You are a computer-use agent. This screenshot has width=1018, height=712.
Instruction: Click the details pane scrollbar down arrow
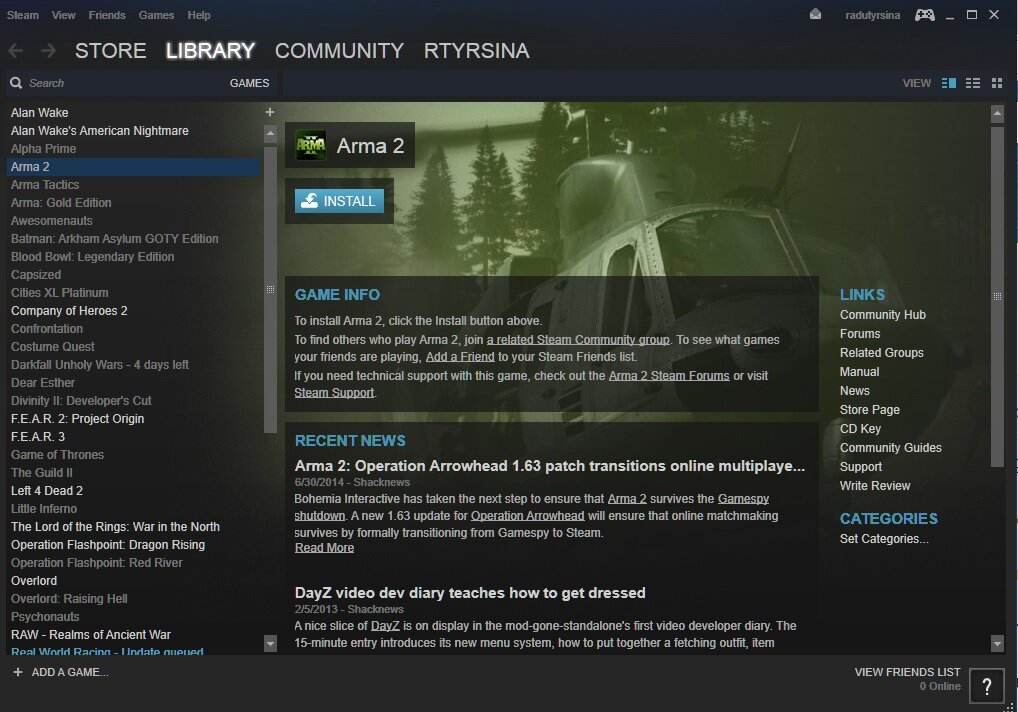(x=997, y=644)
